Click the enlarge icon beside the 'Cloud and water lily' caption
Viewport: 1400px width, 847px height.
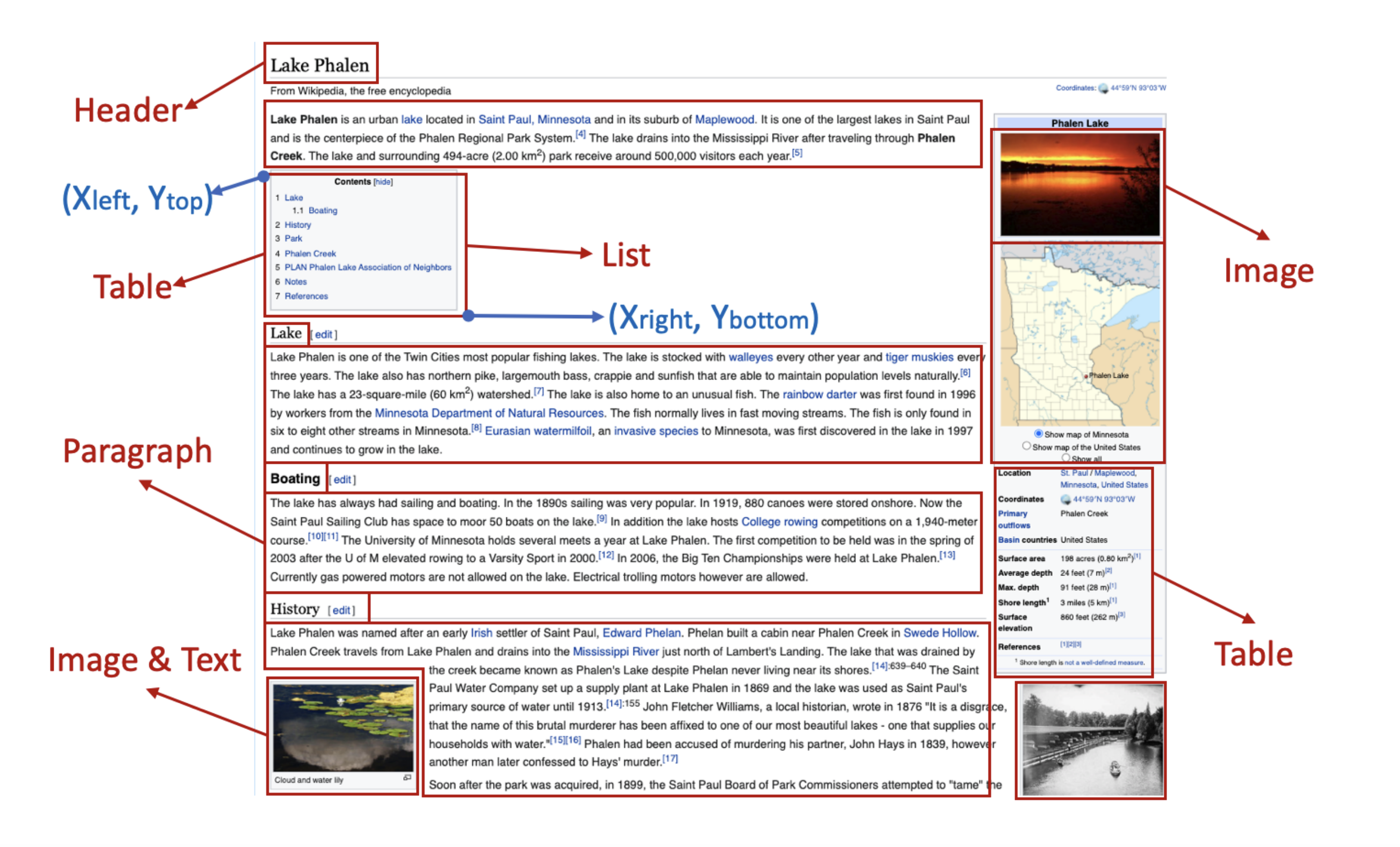click(x=407, y=778)
